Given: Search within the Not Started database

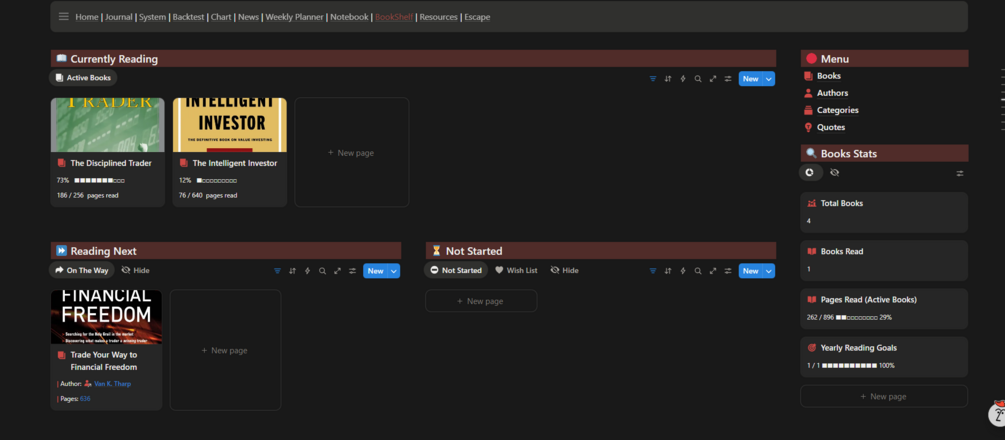Looking at the screenshot, I should [698, 271].
